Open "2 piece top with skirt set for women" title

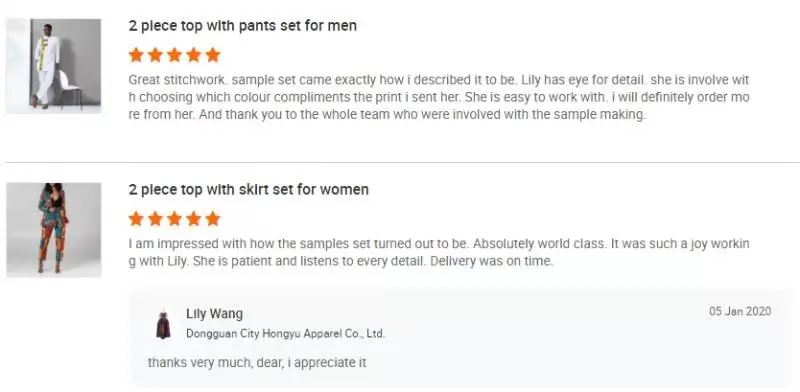coord(248,190)
